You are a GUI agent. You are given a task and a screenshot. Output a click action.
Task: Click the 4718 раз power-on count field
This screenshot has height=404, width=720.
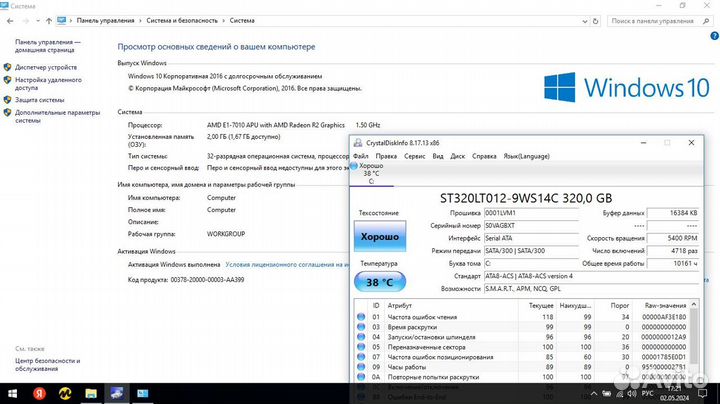point(673,251)
